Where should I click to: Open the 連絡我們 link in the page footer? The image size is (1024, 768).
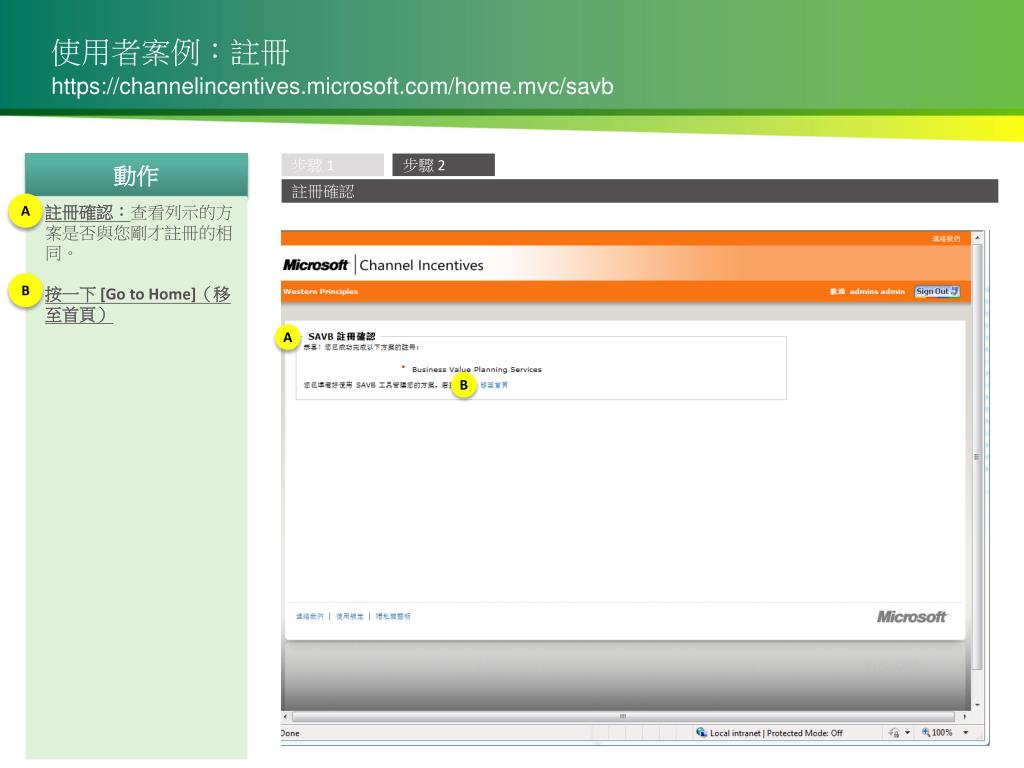pyautogui.click(x=310, y=616)
